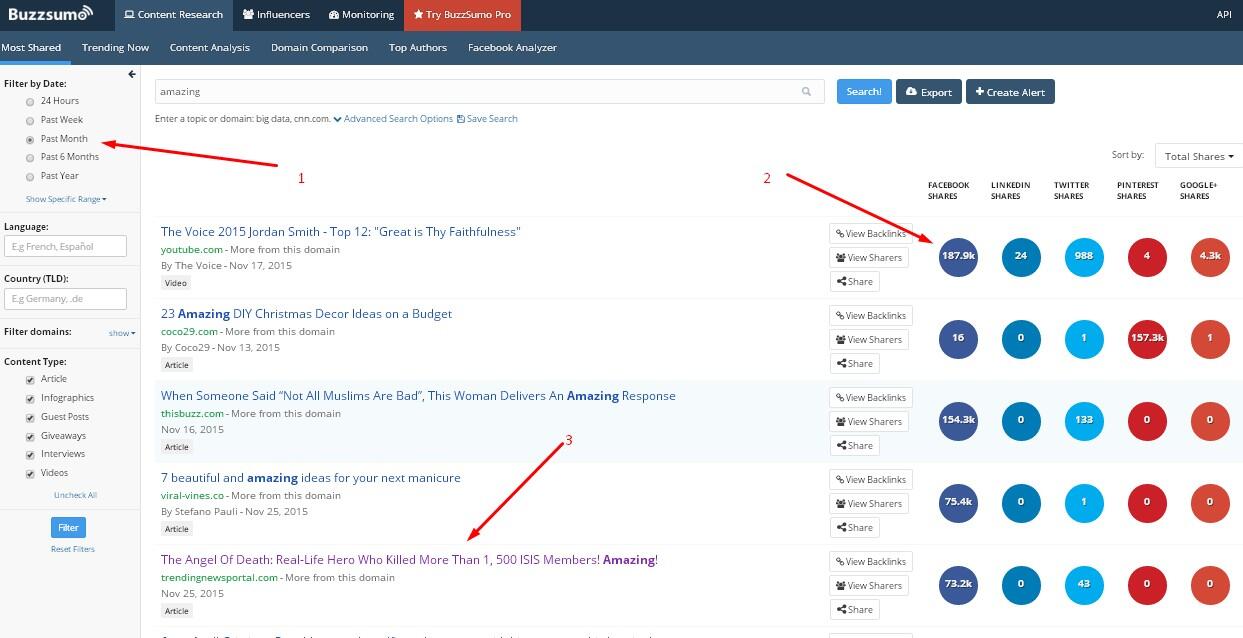
Task: Select the Past Year date filter
Action: pos(31,177)
